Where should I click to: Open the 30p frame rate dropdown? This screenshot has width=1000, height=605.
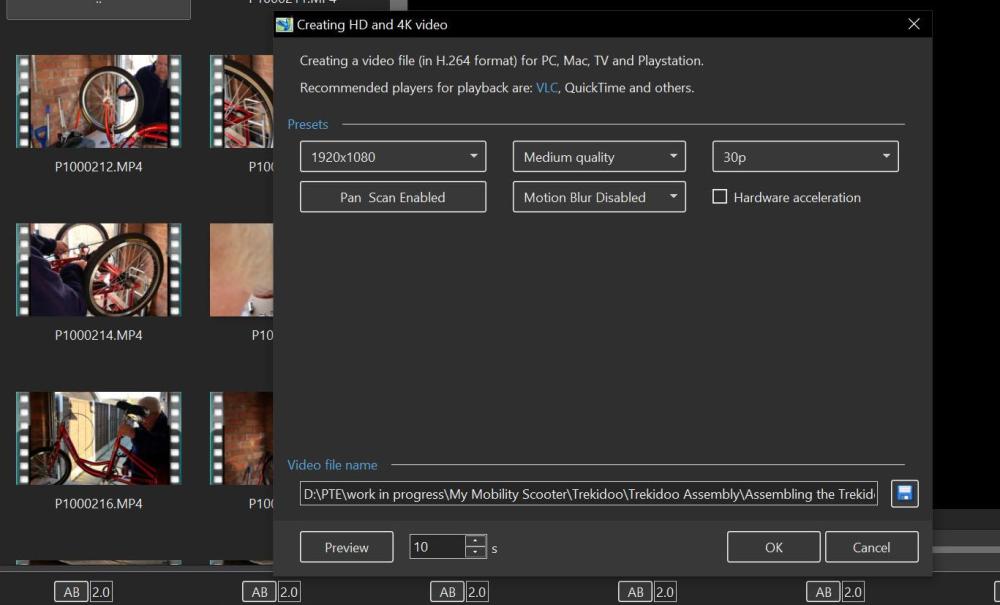pos(804,157)
